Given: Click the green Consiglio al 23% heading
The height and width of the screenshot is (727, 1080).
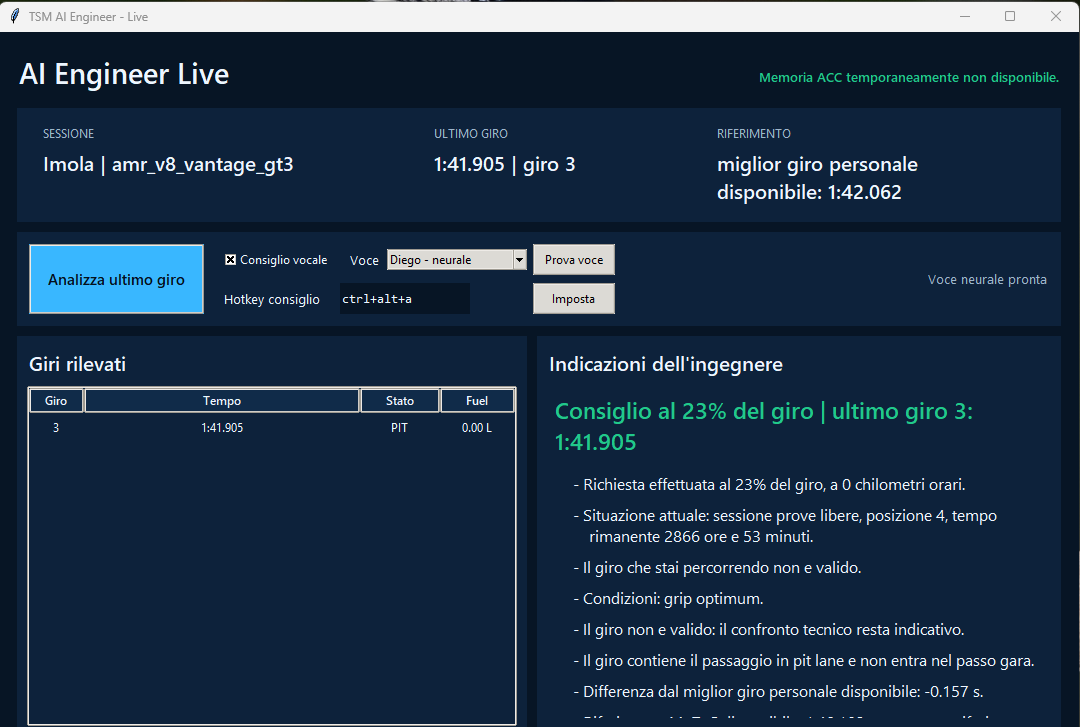Looking at the screenshot, I should [764, 427].
